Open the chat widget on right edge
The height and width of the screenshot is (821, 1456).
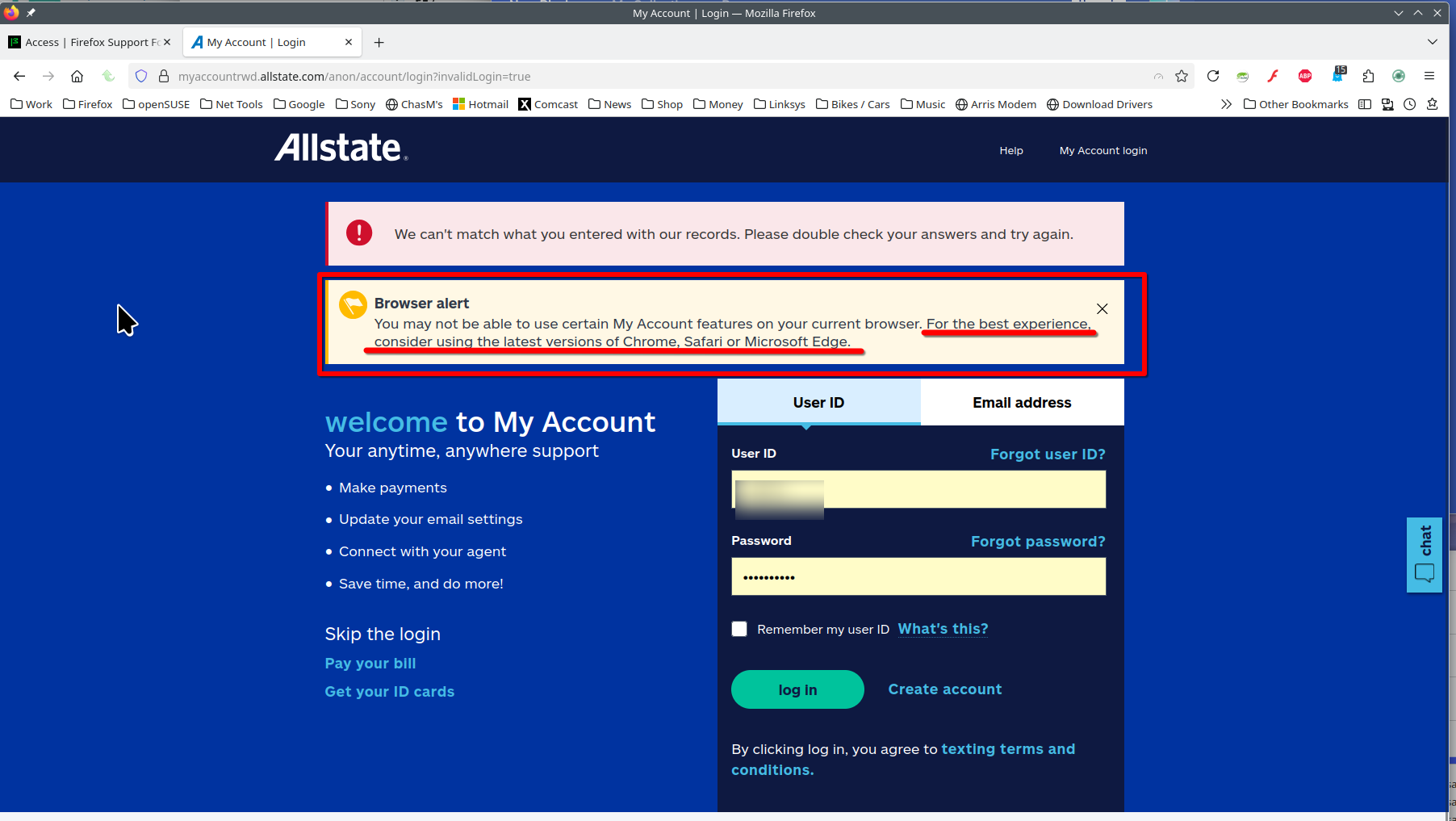[x=1425, y=555]
